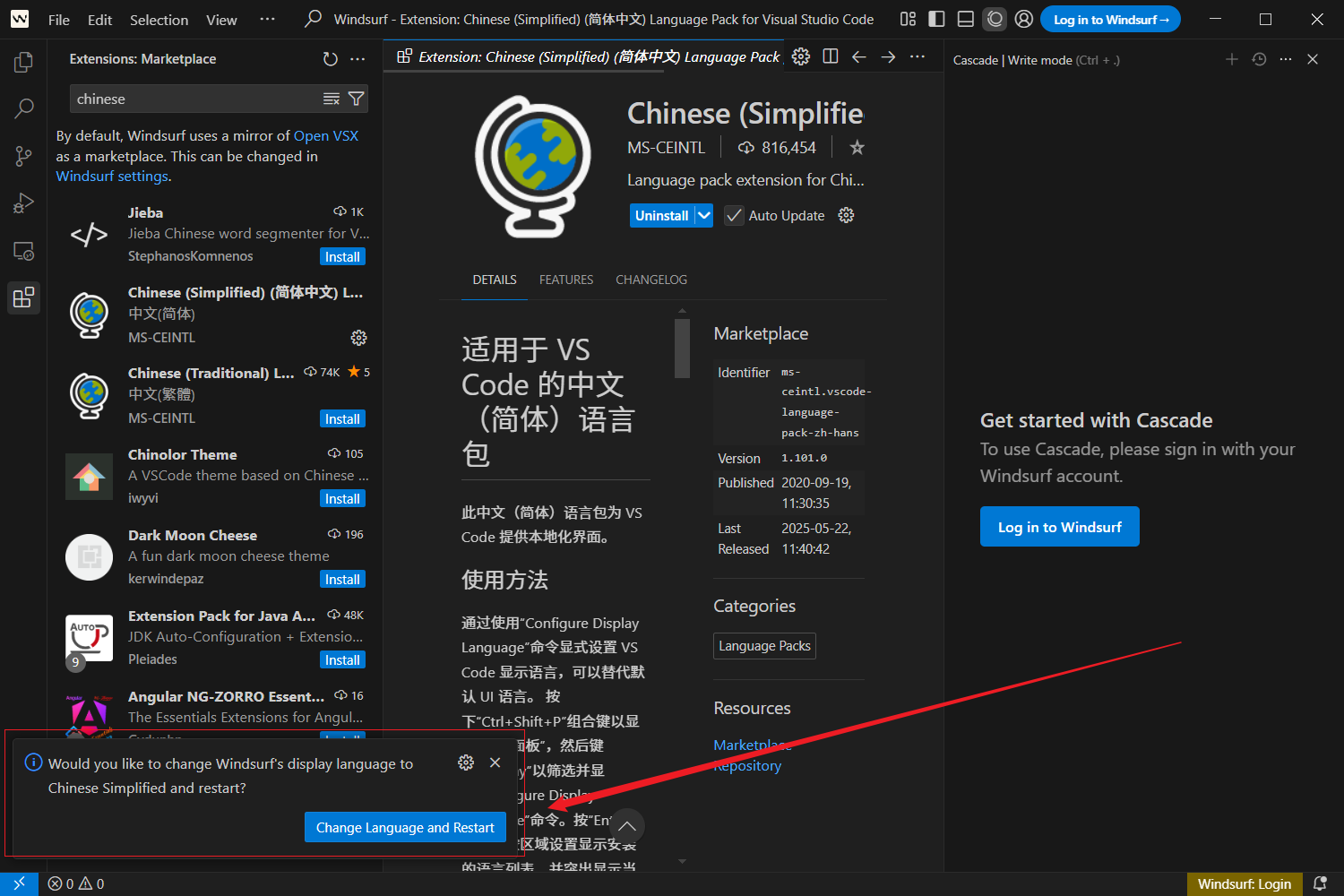This screenshot has width=1344, height=896.
Task: Open the View menu
Action: tap(221, 20)
